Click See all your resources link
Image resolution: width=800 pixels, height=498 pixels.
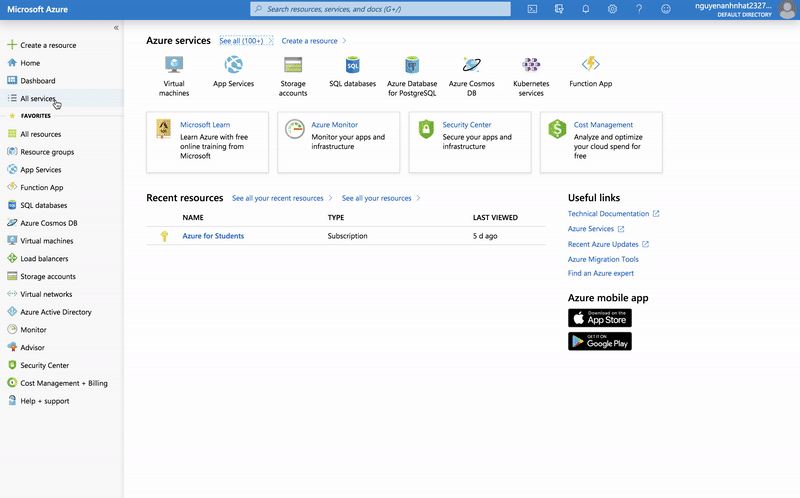381,198
